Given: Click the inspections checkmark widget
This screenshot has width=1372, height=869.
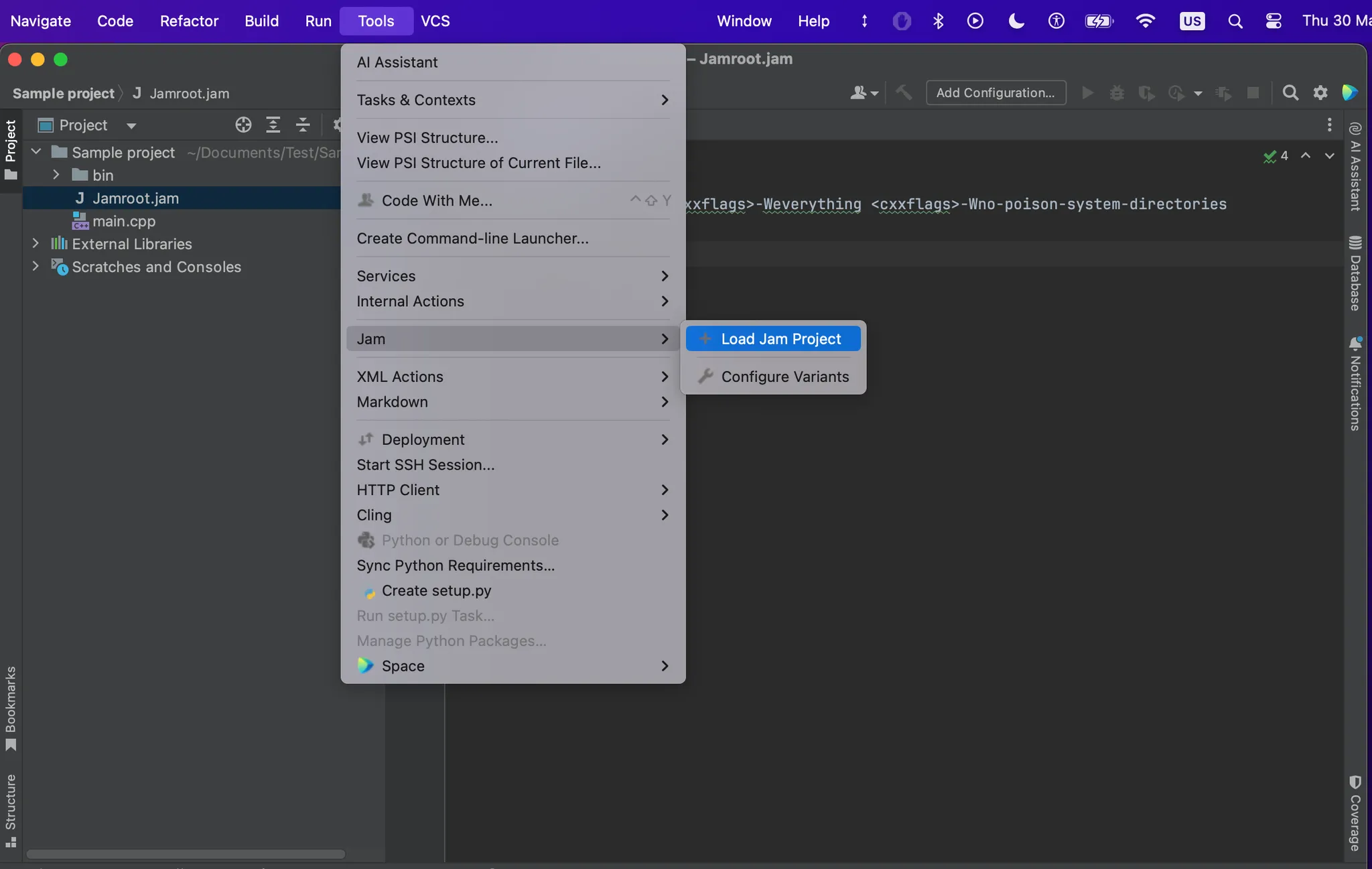Looking at the screenshot, I should tap(1276, 156).
